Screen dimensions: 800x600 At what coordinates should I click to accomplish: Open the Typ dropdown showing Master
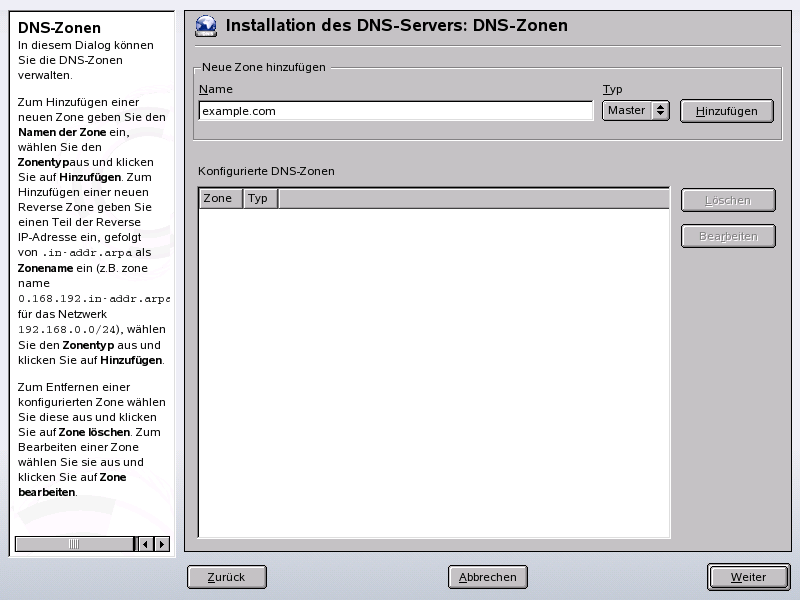click(x=628, y=111)
